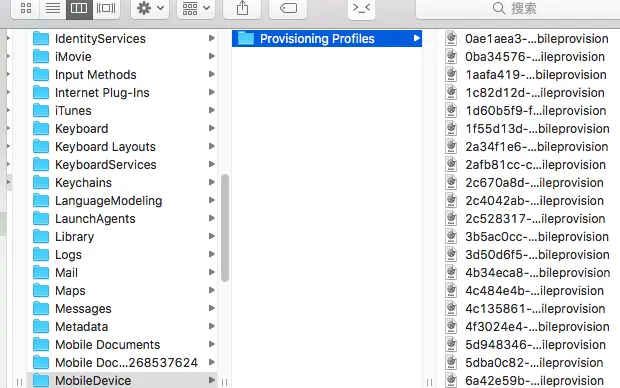620x388 pixels.
Task: Select the Mobile Doc...268537624 folder
Action: tap(122, 362)
